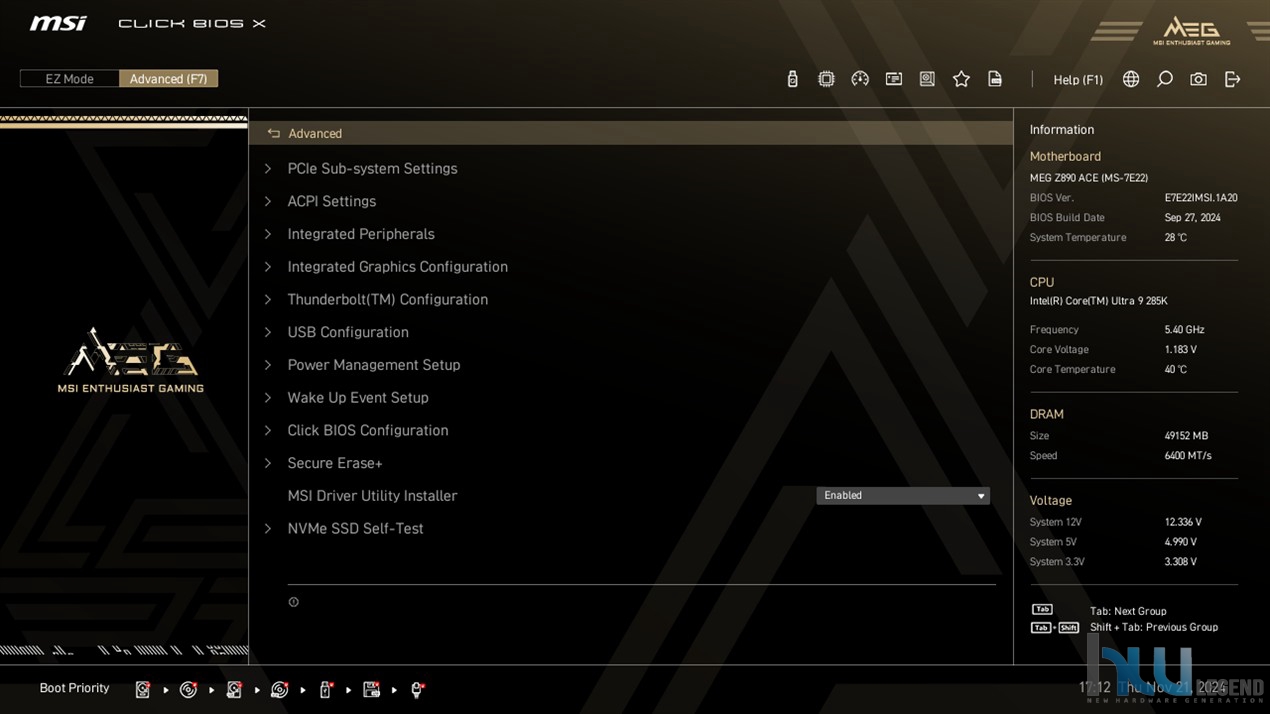The image size is (1270, 714).
Task: Open search with the magnifier icon
Action: [x=1165, y=79]
